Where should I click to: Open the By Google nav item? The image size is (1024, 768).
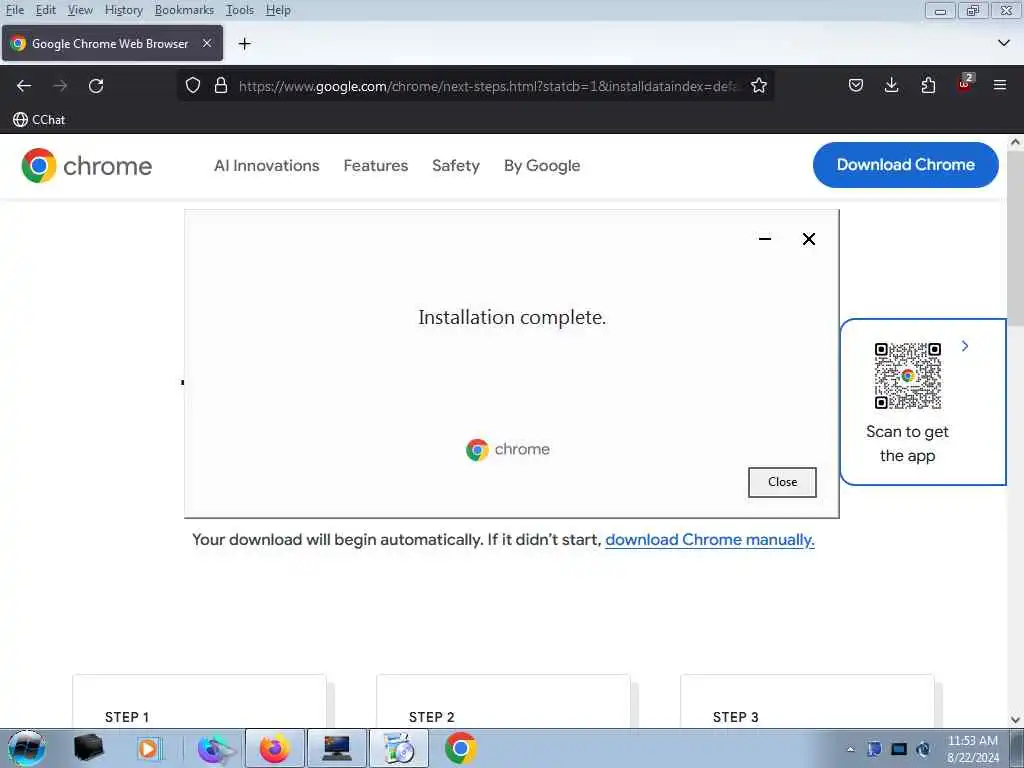542,166
